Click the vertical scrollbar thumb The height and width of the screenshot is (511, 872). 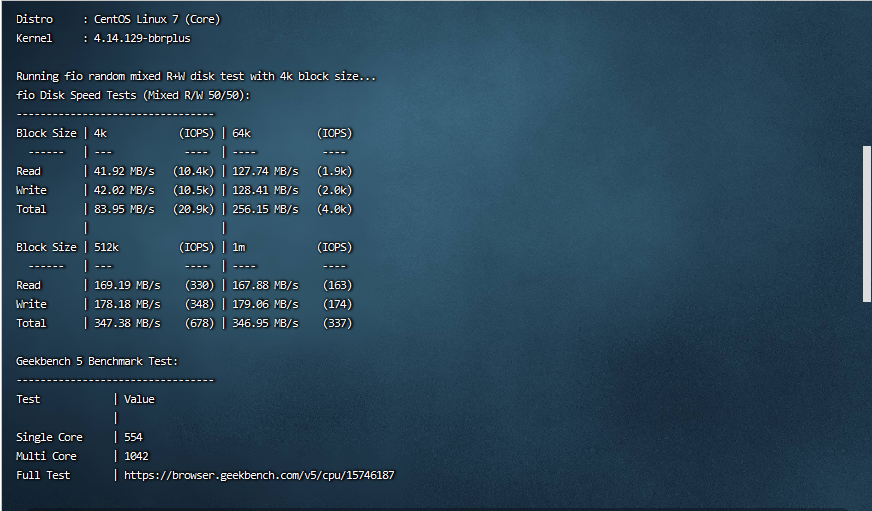pos(866,223)
